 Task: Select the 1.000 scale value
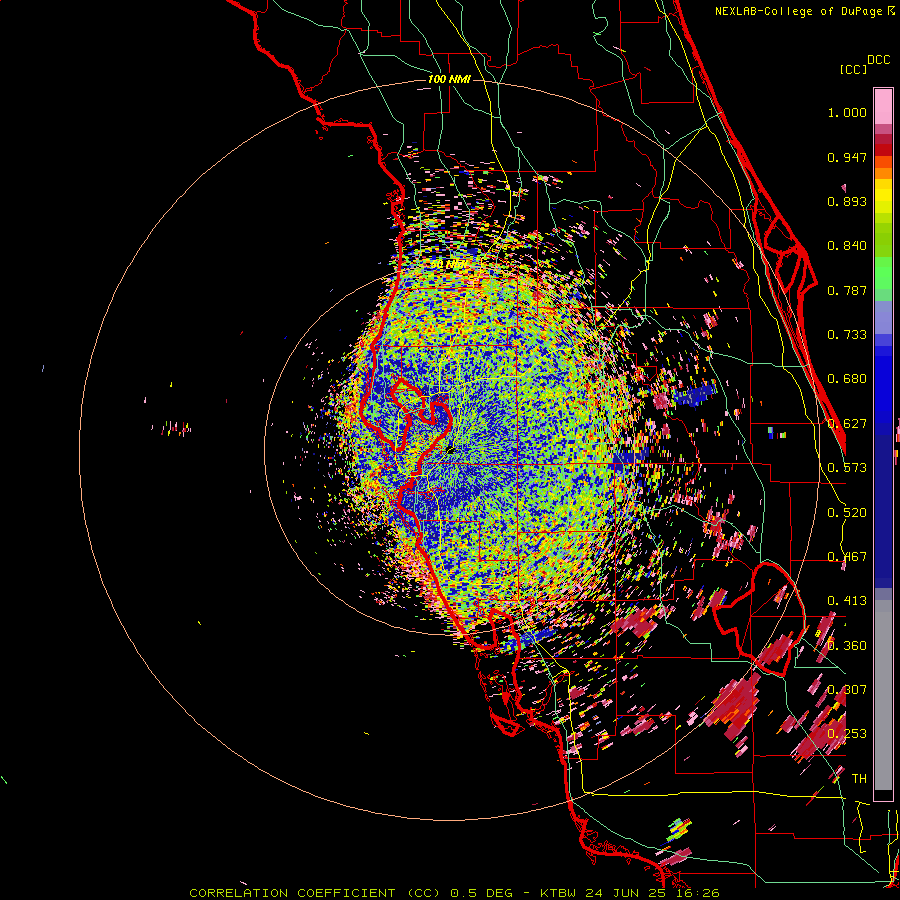[847, 112]
